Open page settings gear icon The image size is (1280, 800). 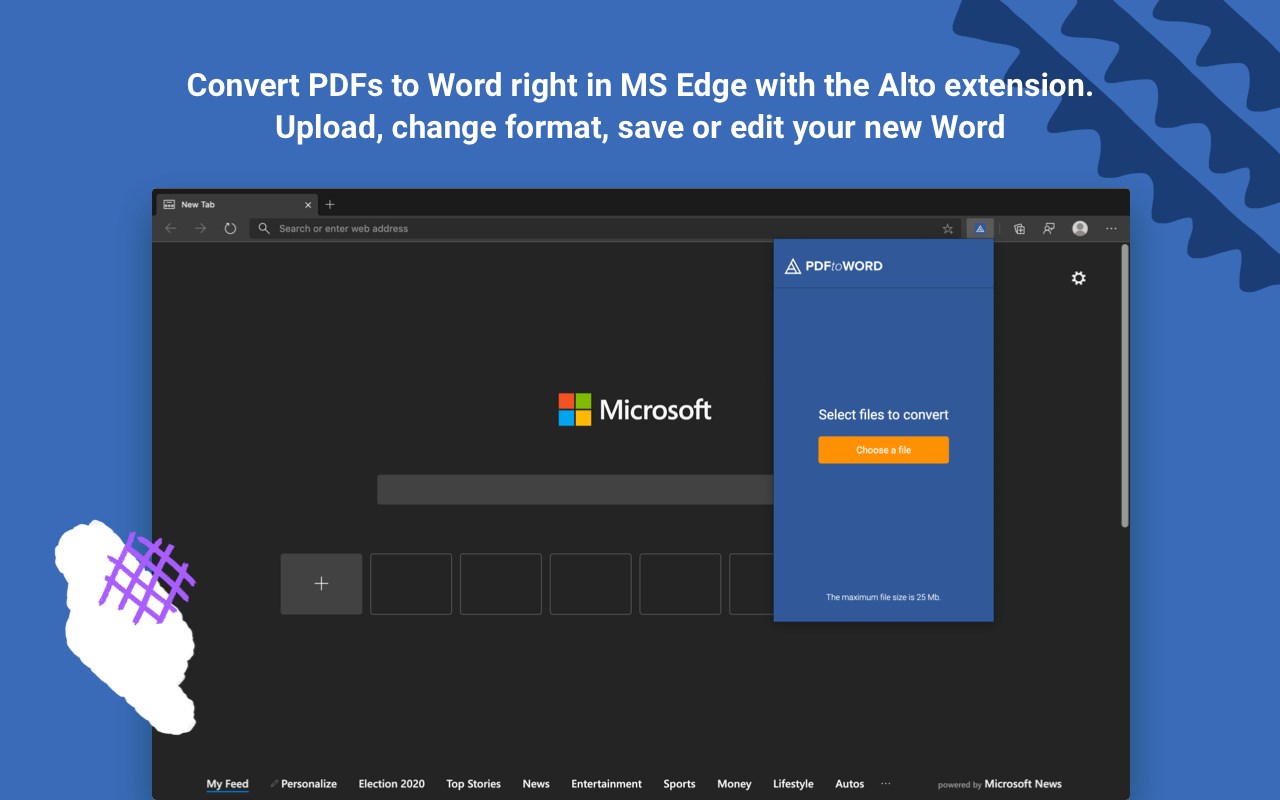1078,278
